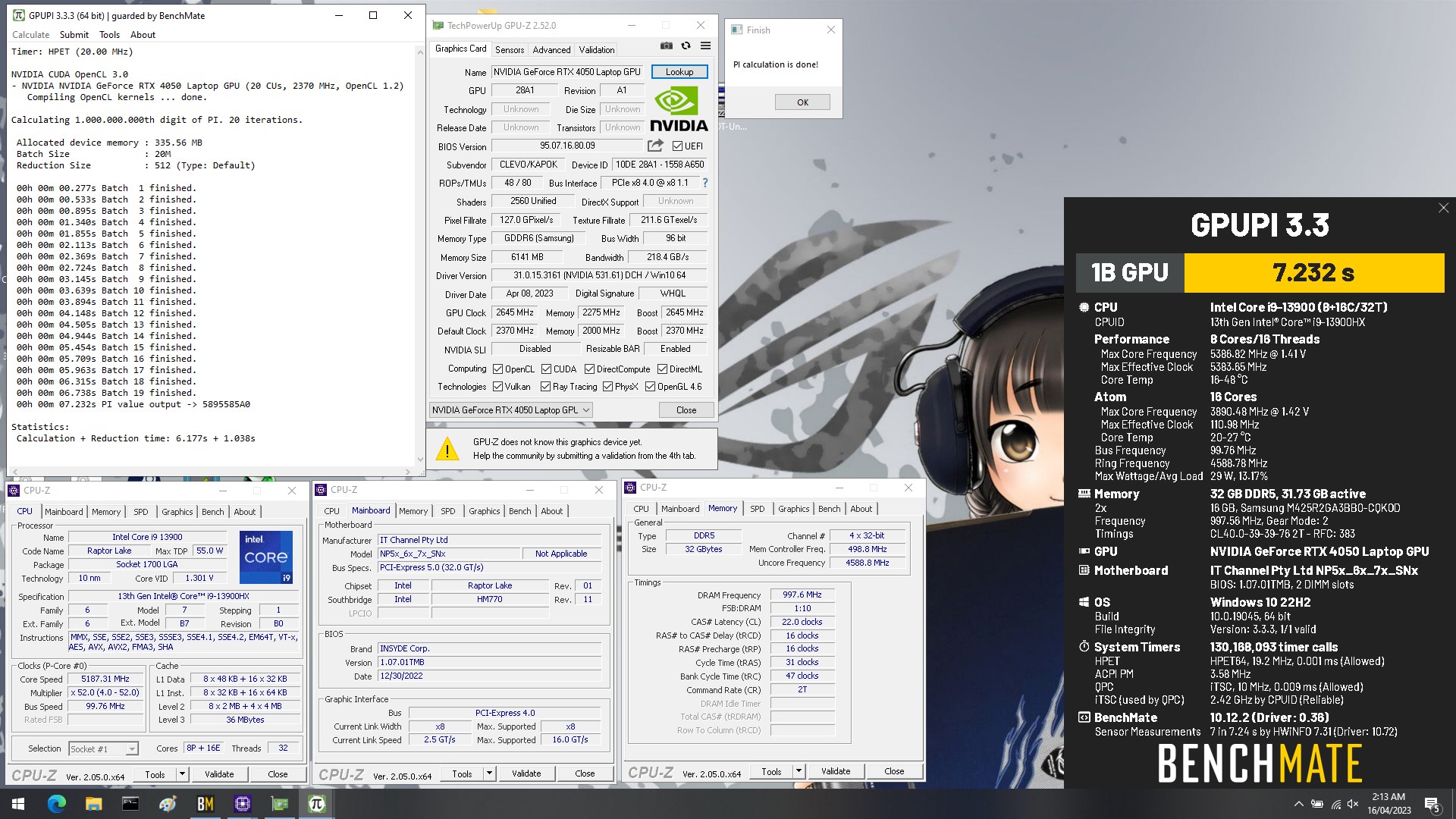Toggle the Ray Tracing checkbox

click(x=545, y=387)
